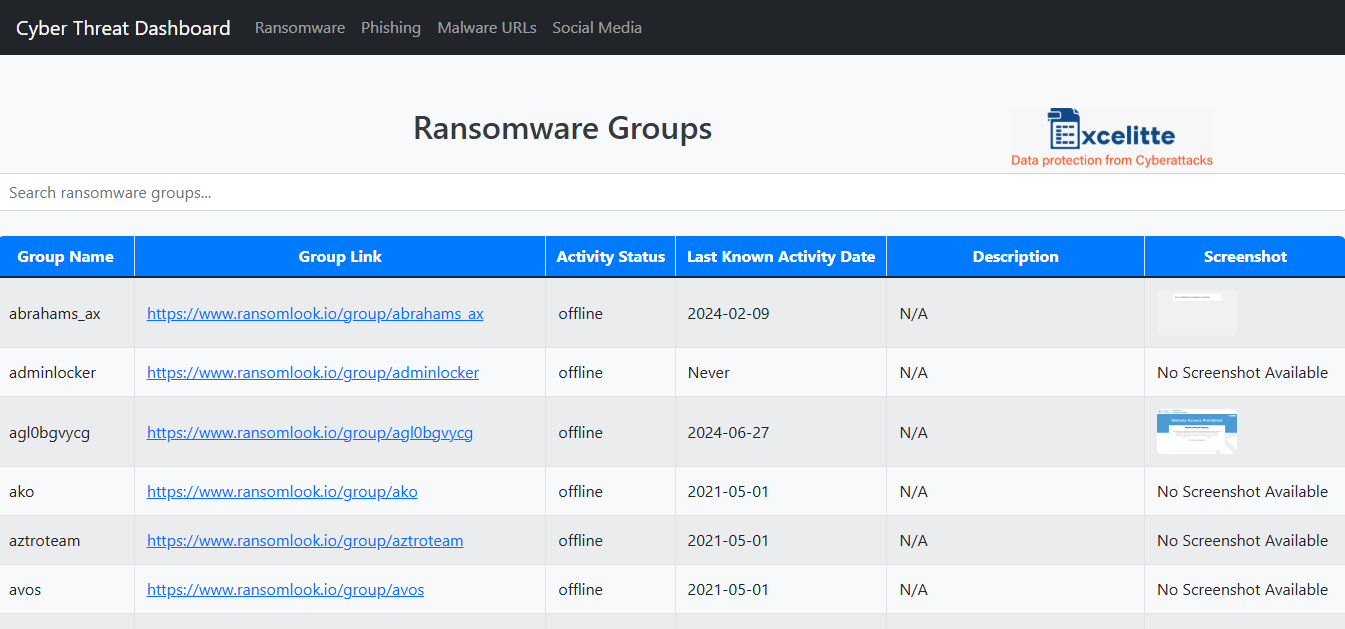Open the agl0bgvycg group link
Viewport: 1345px width, 629px height.
coord(310,432)
